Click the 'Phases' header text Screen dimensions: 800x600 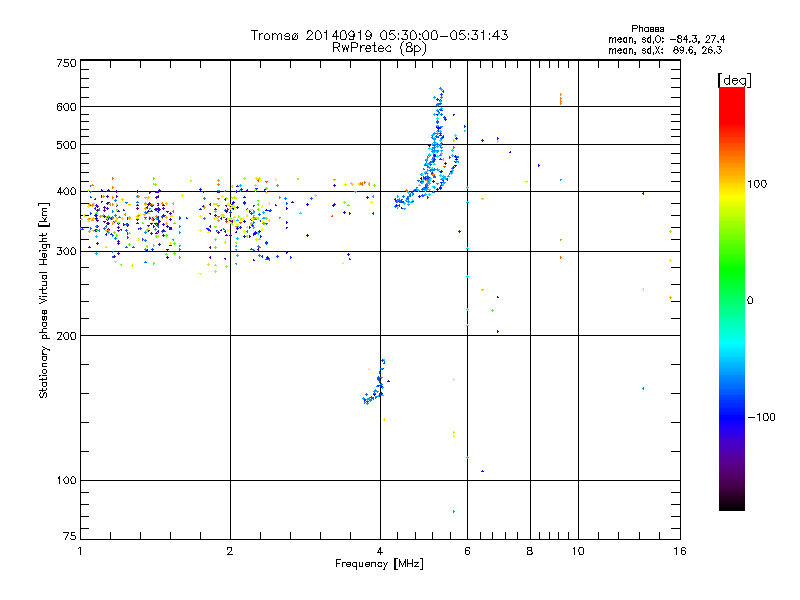pos(647,29)
